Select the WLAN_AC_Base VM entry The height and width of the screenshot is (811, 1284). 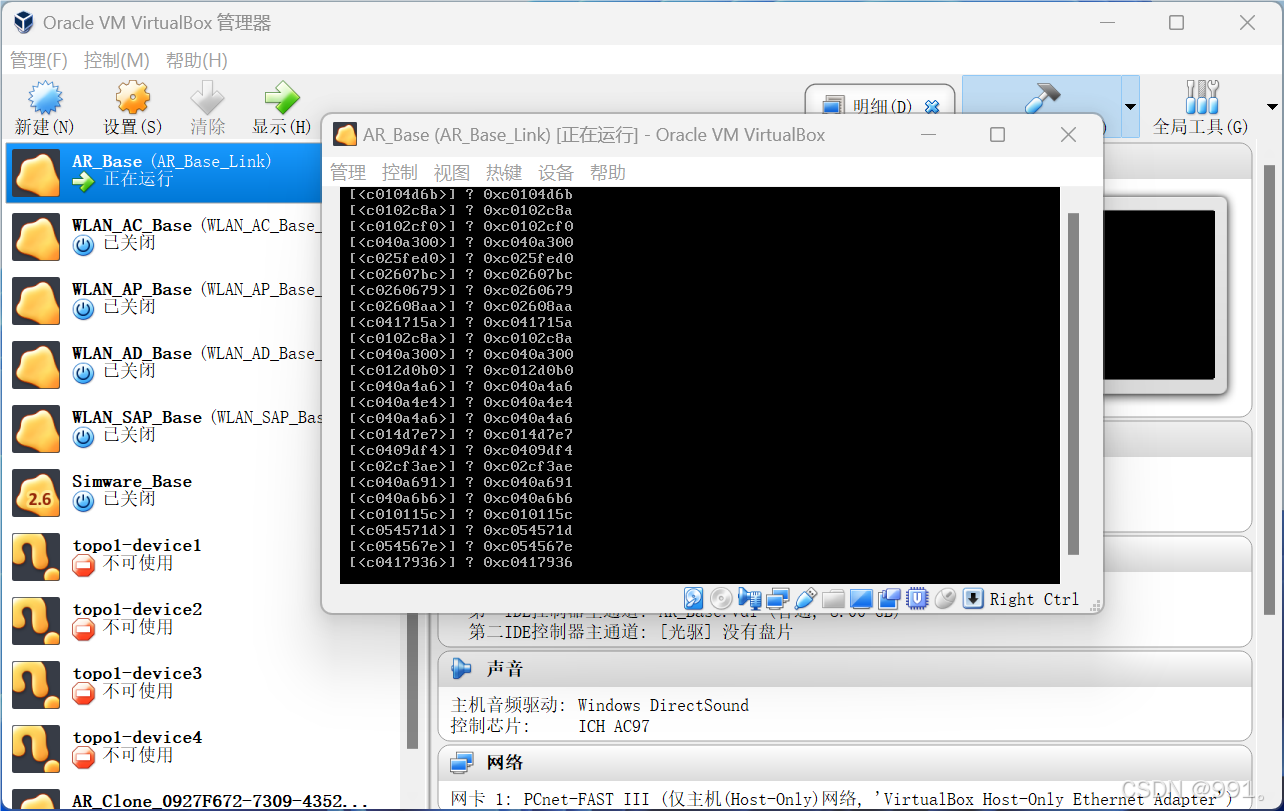tap(165, 236)
